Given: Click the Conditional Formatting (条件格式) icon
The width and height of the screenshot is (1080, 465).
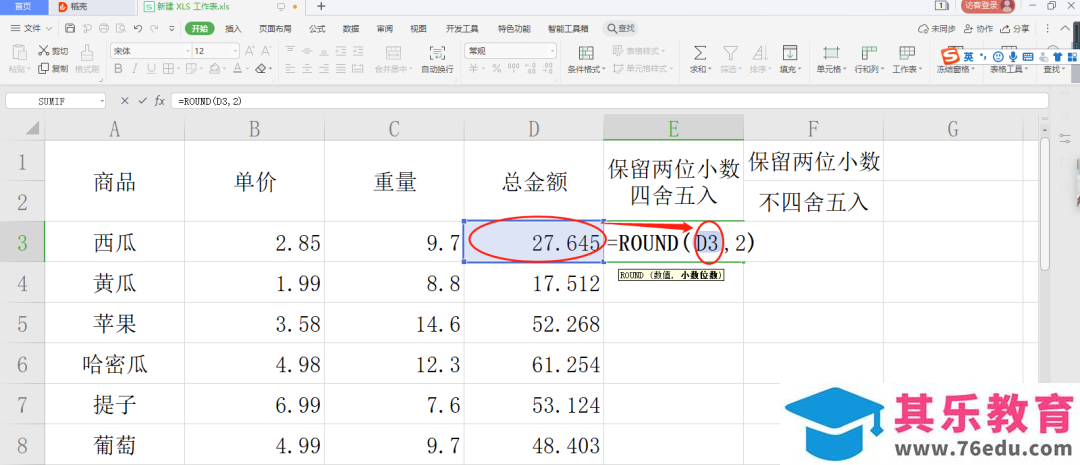Looking at the screenshot, I should 586,53.
